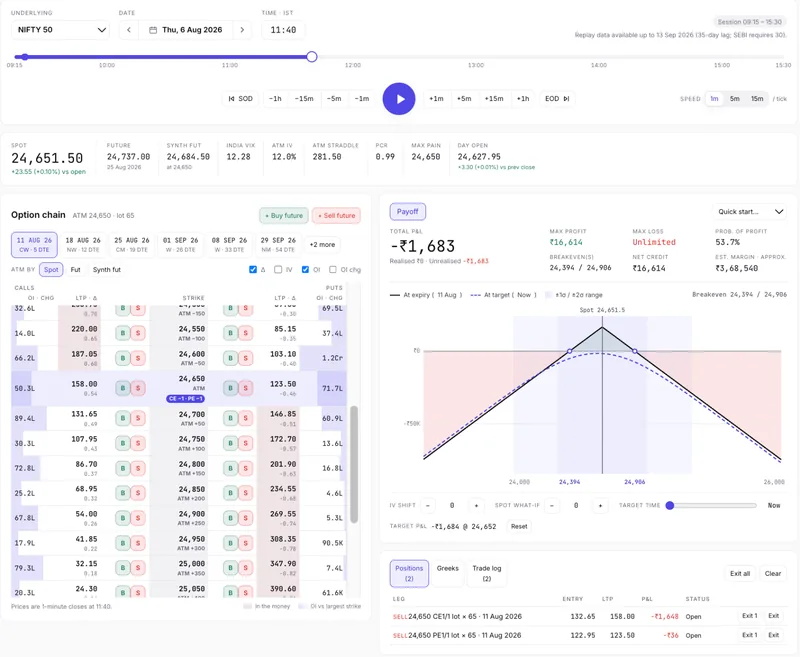Screen dimensions: 800x657
Task: Open the date picker Thu, 6 Aug 2026
Action: [186, 30]
